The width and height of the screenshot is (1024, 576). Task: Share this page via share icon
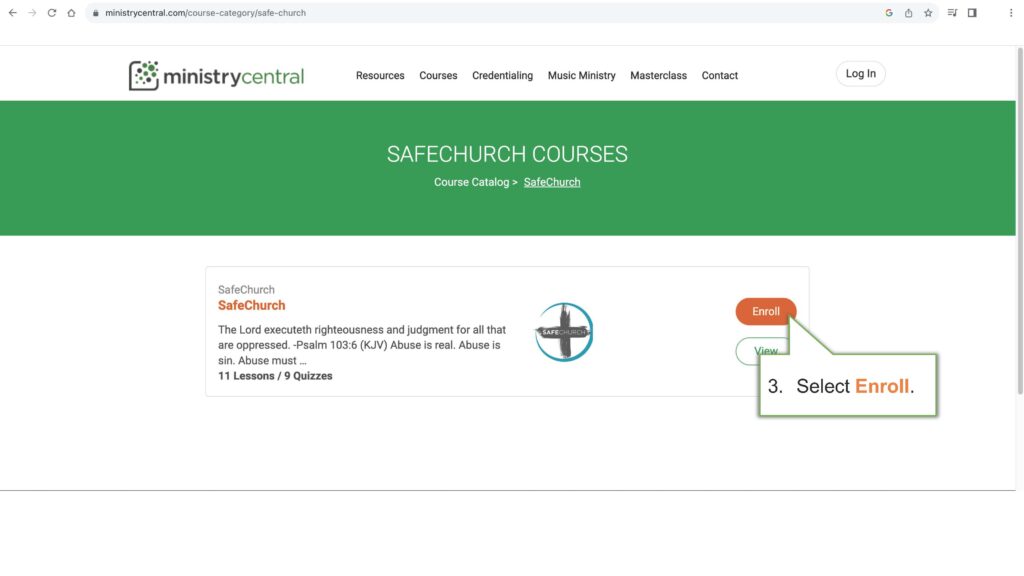[x=908, y=12]
